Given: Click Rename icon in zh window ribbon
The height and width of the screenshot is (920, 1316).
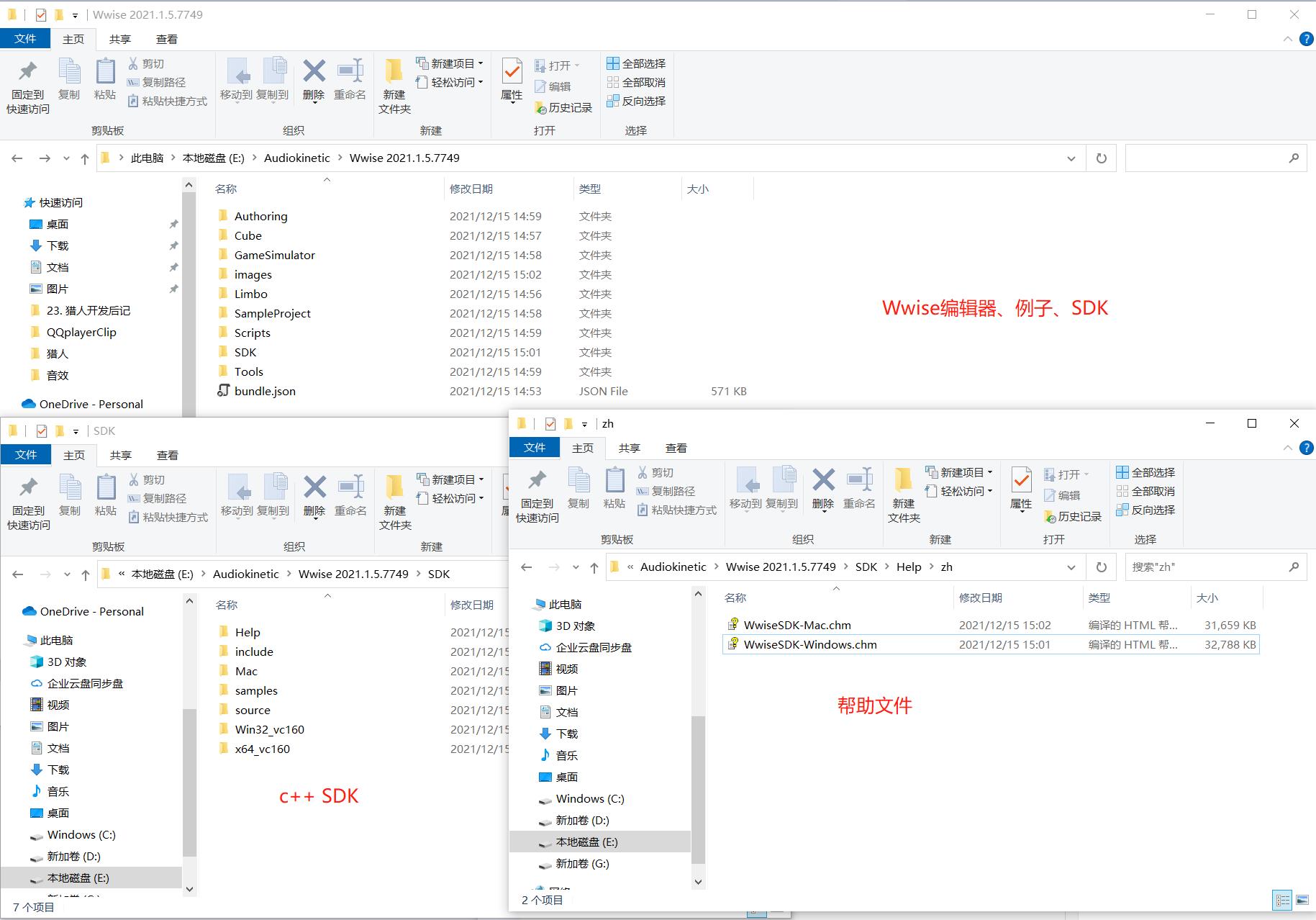Looking at the screenshot, I should 859,488.
